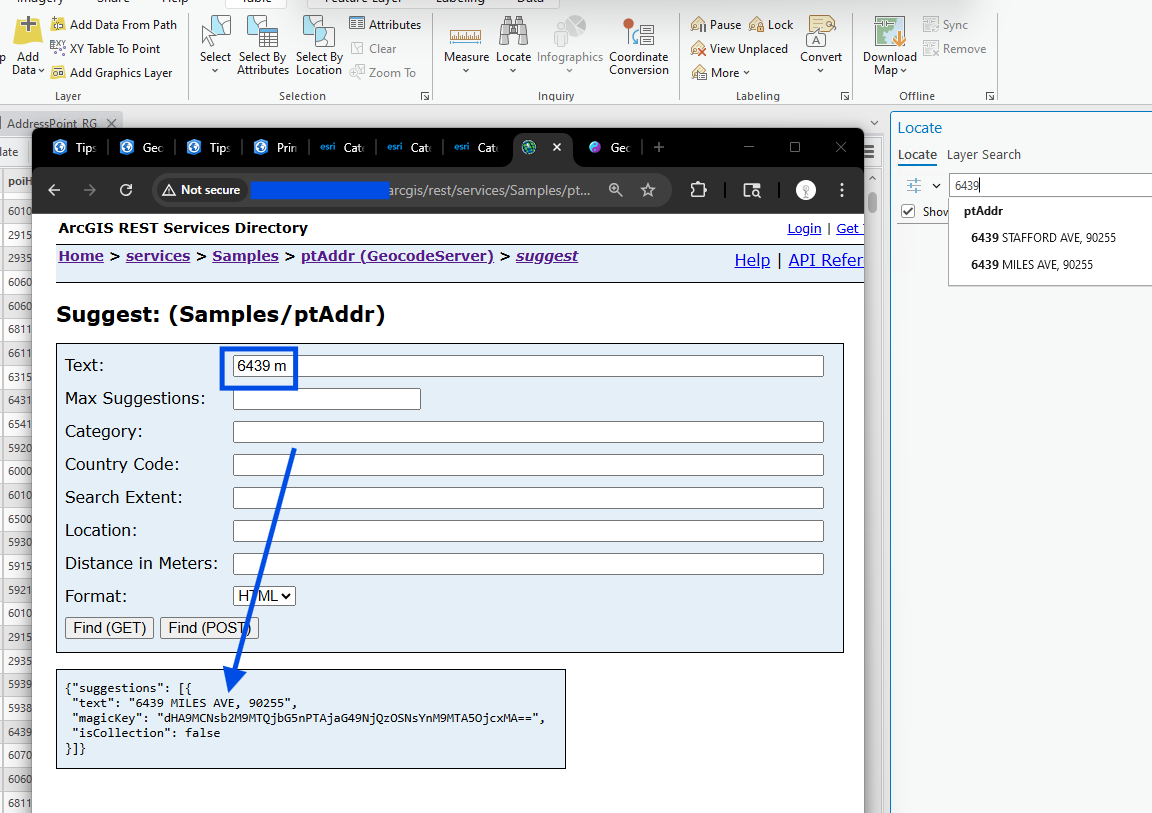Viewport: 1152px width, 813px height.
Task: Open the Attributes pane button
Action: [386, 24]
